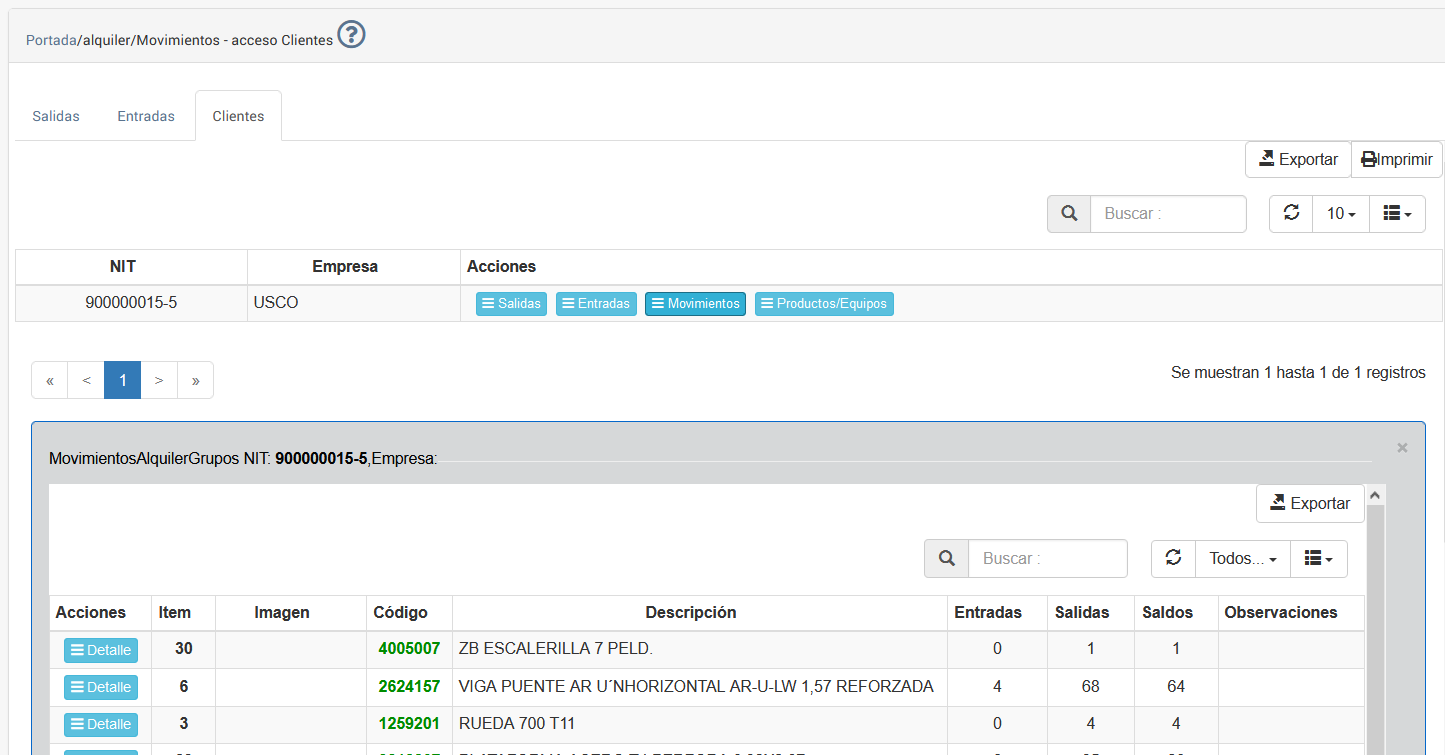
Task: Focus the inner panel Buscar search field
Action: (x=1047, y=559)
